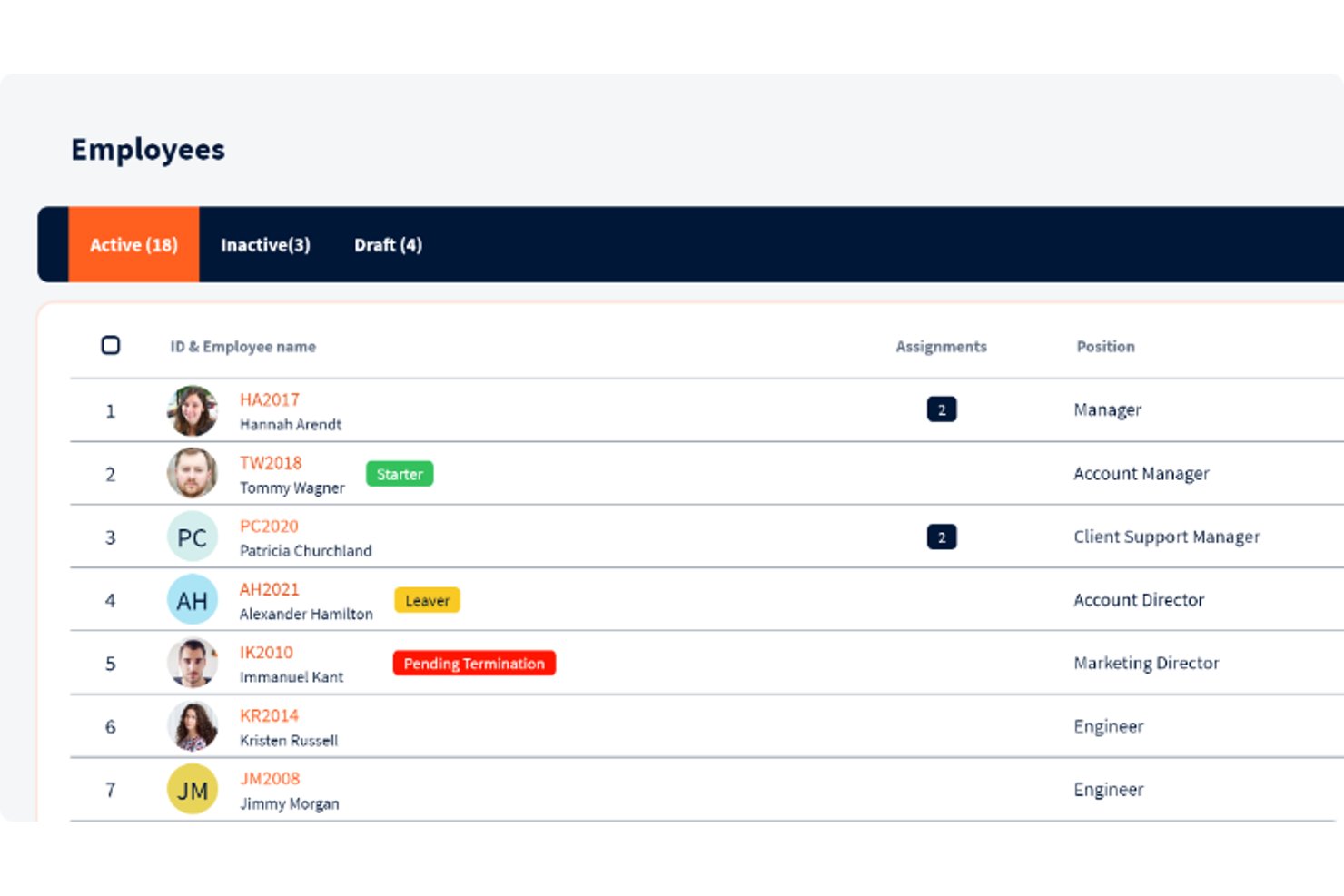Screen dimensions: 1344x896
Task: Open the Draft (4) tab
Action: [x=388, y=244]
